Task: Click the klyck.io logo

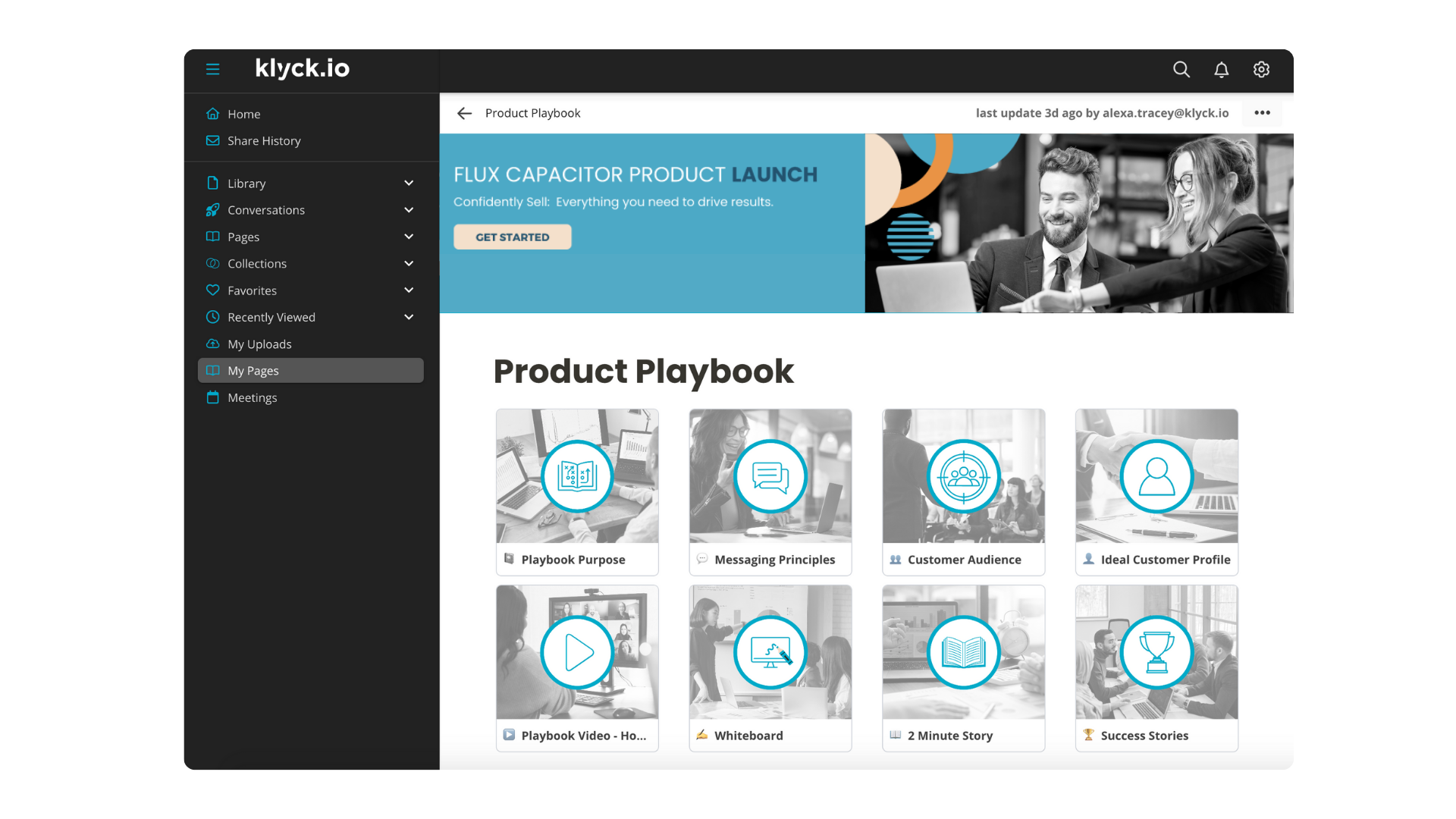Action: click(x=302, y=68)
